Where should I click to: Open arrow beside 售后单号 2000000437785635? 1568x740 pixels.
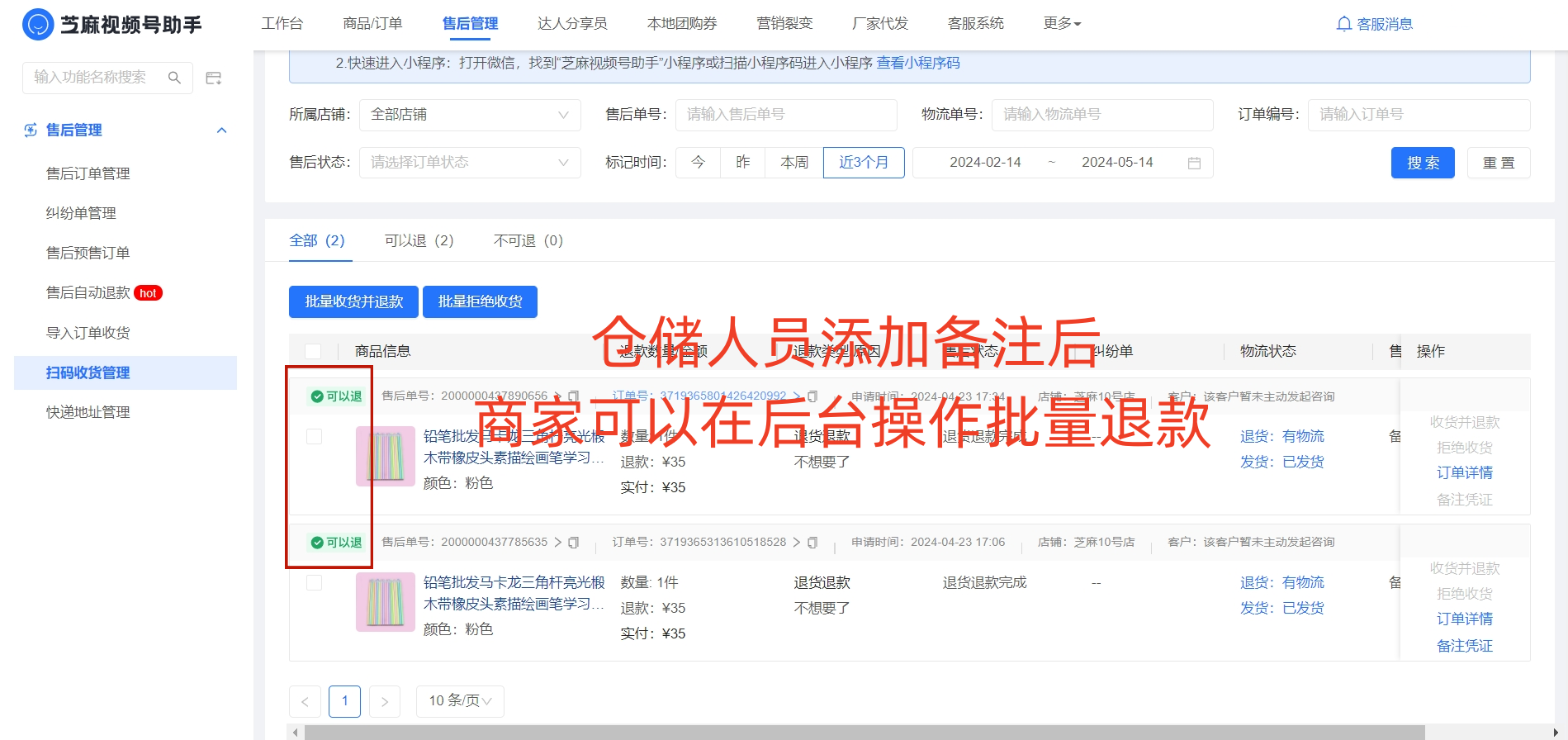(x=558, y=543)
